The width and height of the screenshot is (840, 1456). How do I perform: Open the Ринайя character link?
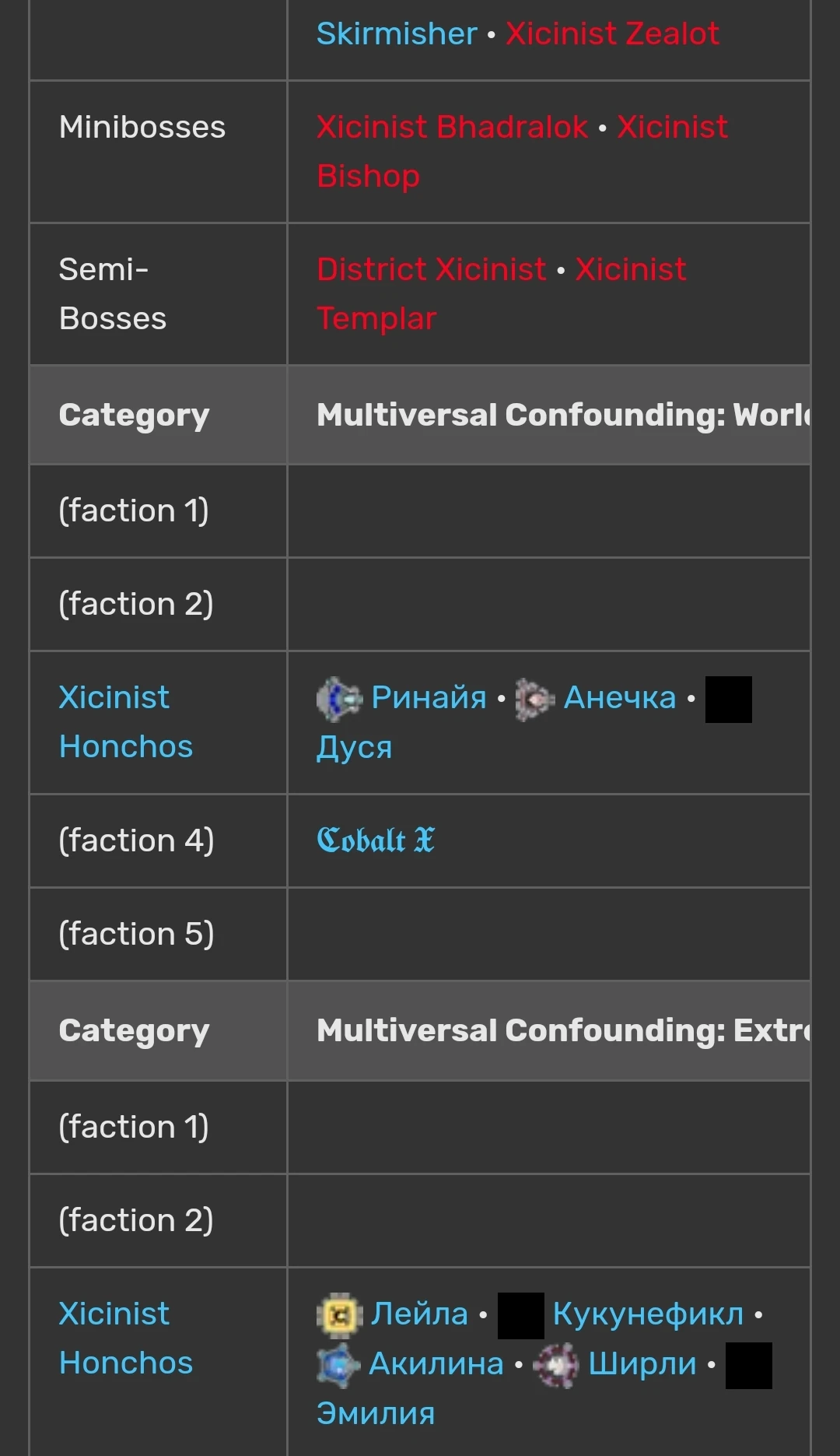(429, 698)
